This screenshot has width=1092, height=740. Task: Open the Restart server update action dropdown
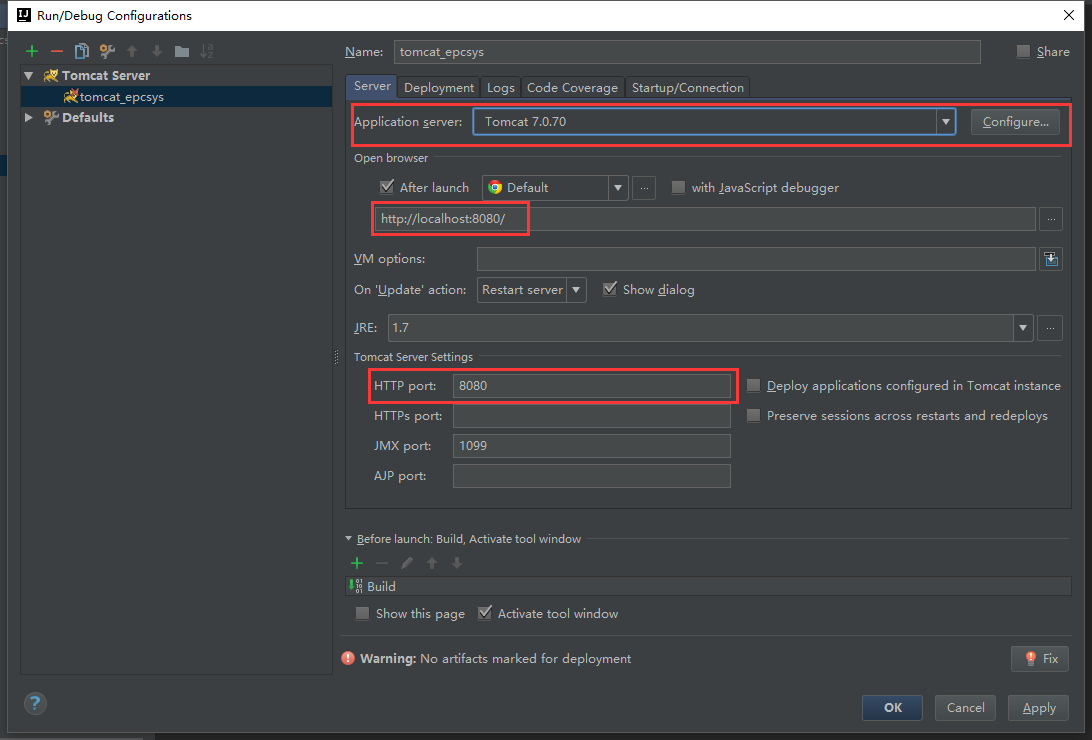point(576,290)
